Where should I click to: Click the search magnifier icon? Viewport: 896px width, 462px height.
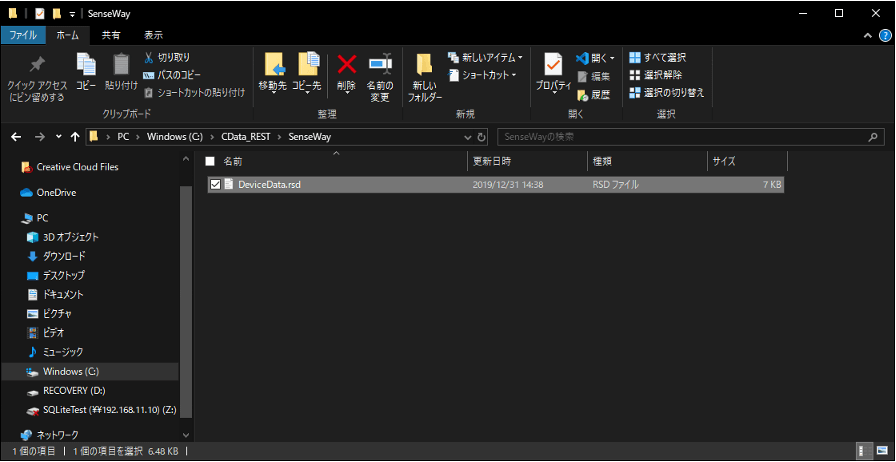point(873,137)
